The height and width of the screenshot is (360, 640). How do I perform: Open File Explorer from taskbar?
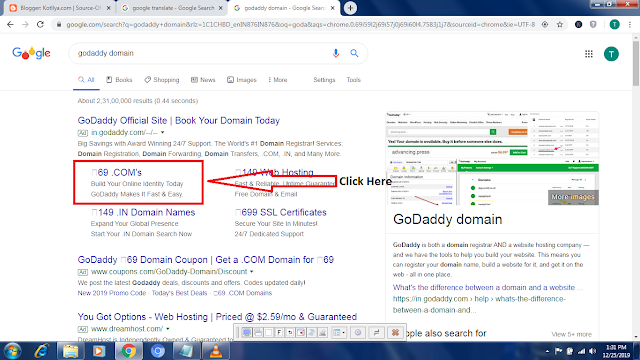[x=70, y=351]
